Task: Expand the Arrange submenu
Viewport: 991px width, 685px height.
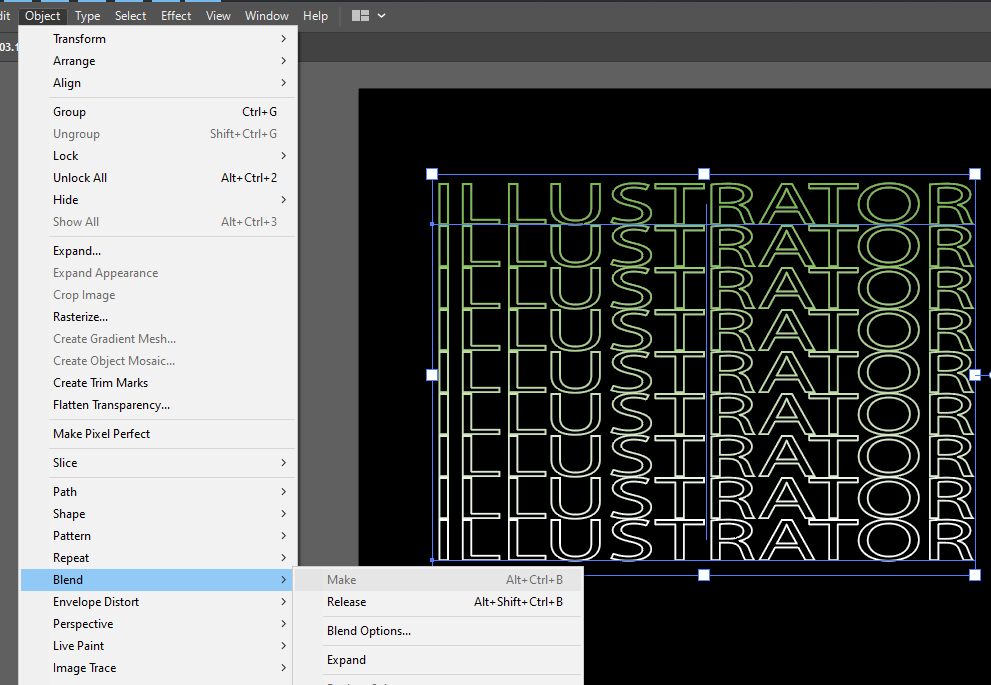Action: point(157,61)
